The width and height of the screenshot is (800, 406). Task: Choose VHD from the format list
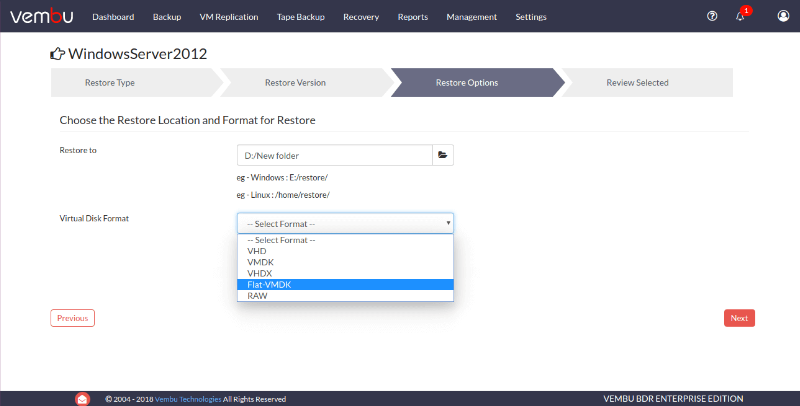(345, 251)
